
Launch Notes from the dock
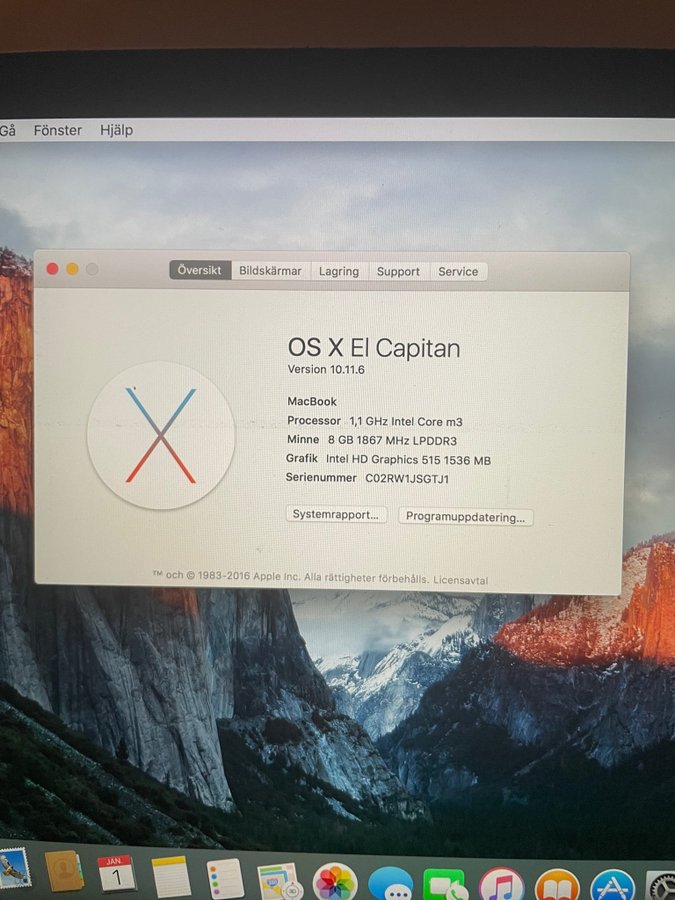171,877
